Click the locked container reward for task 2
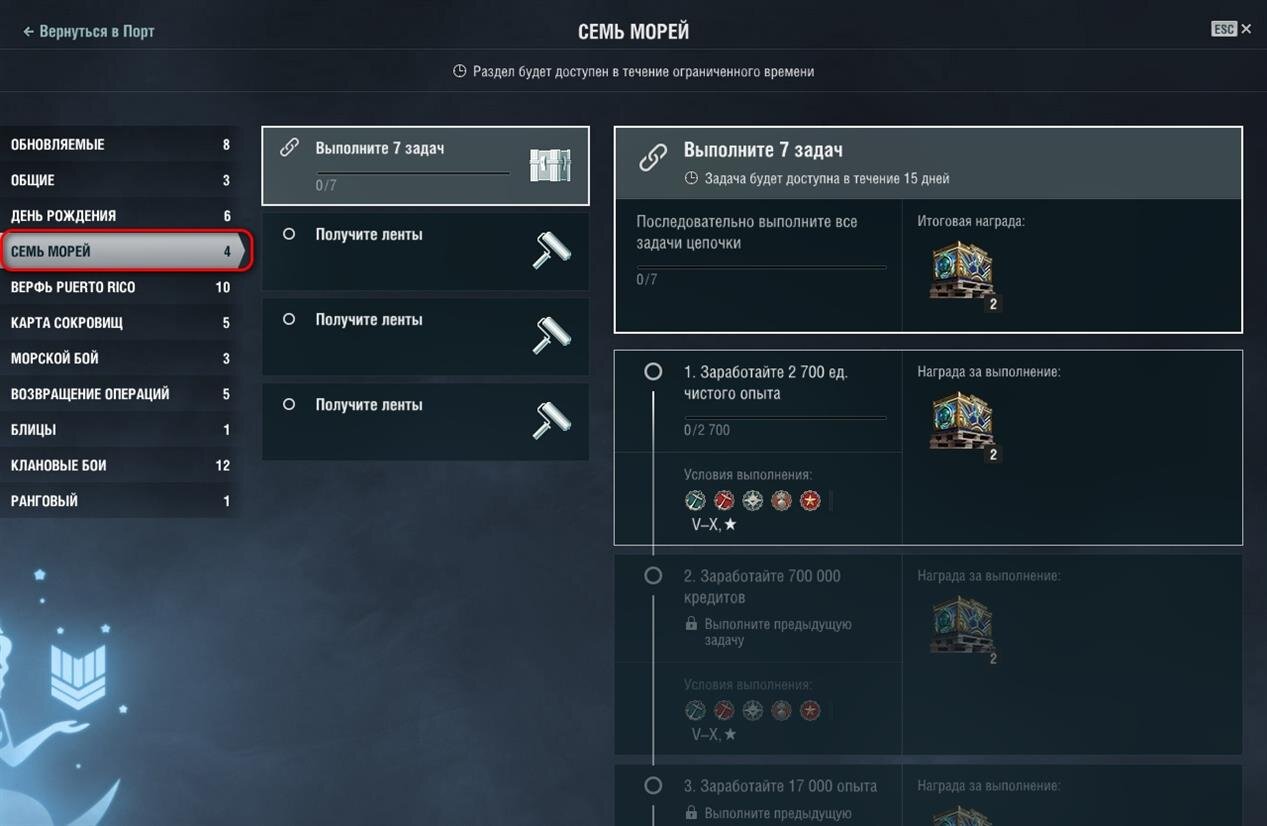This screenshot has height=826, width=1267. pyautogui.click(x=962, y=627)
